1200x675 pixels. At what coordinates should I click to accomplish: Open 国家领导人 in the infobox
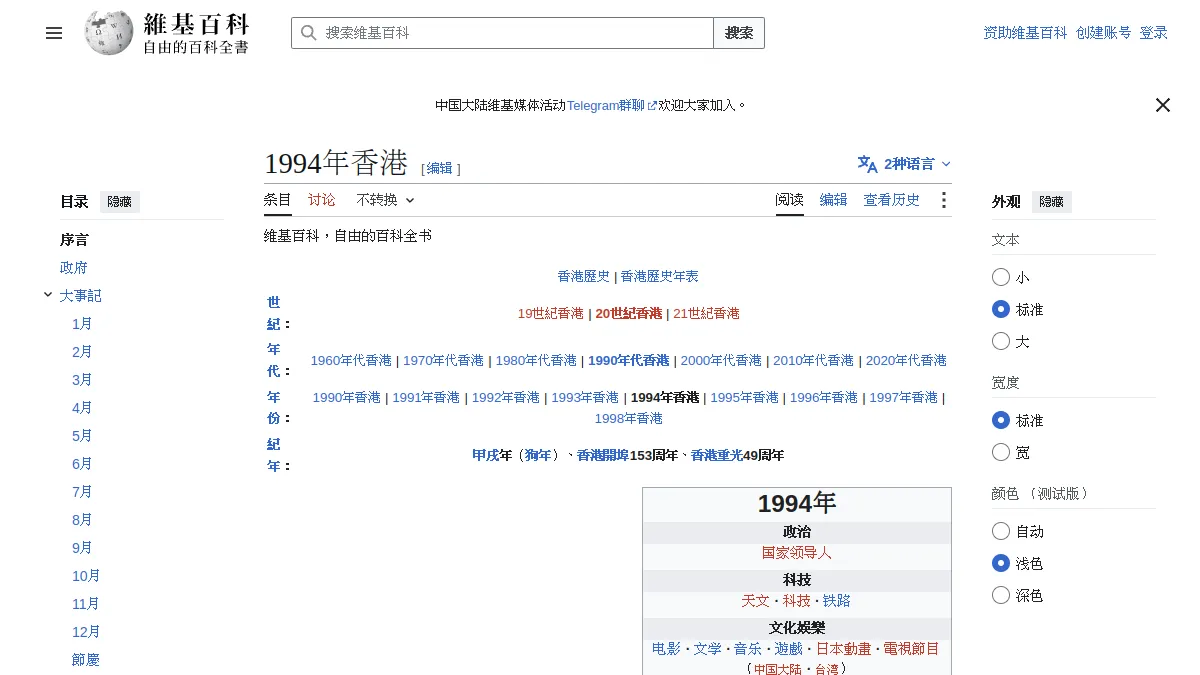click(x=797, y=553)
